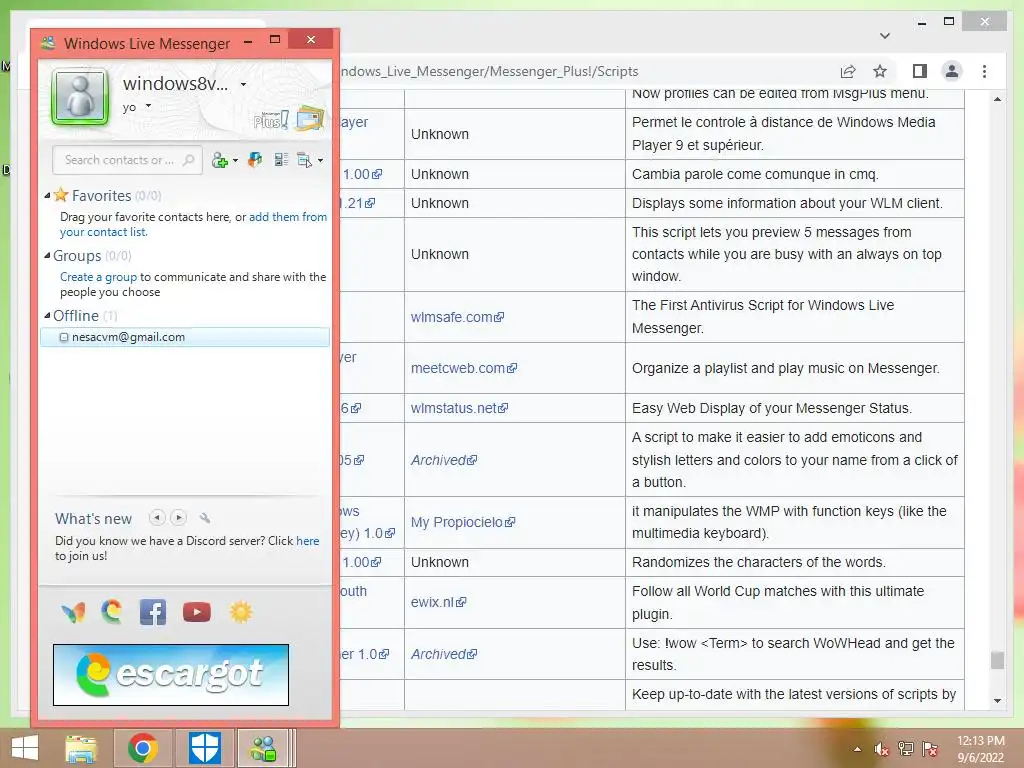Click the MSN butterfly icon
Viewport: 1024px width, 768px height.
pos(73,613)
